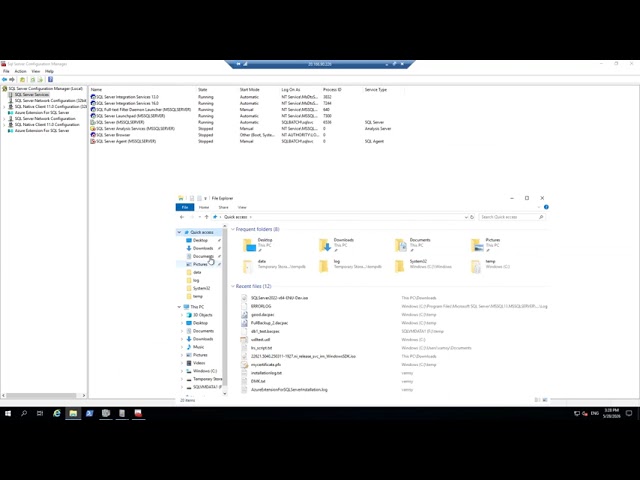Click the Refresh icon in Configuration Manager toolbar
Image resolution: width=640 pixels, height=480 pixels.
33,80
